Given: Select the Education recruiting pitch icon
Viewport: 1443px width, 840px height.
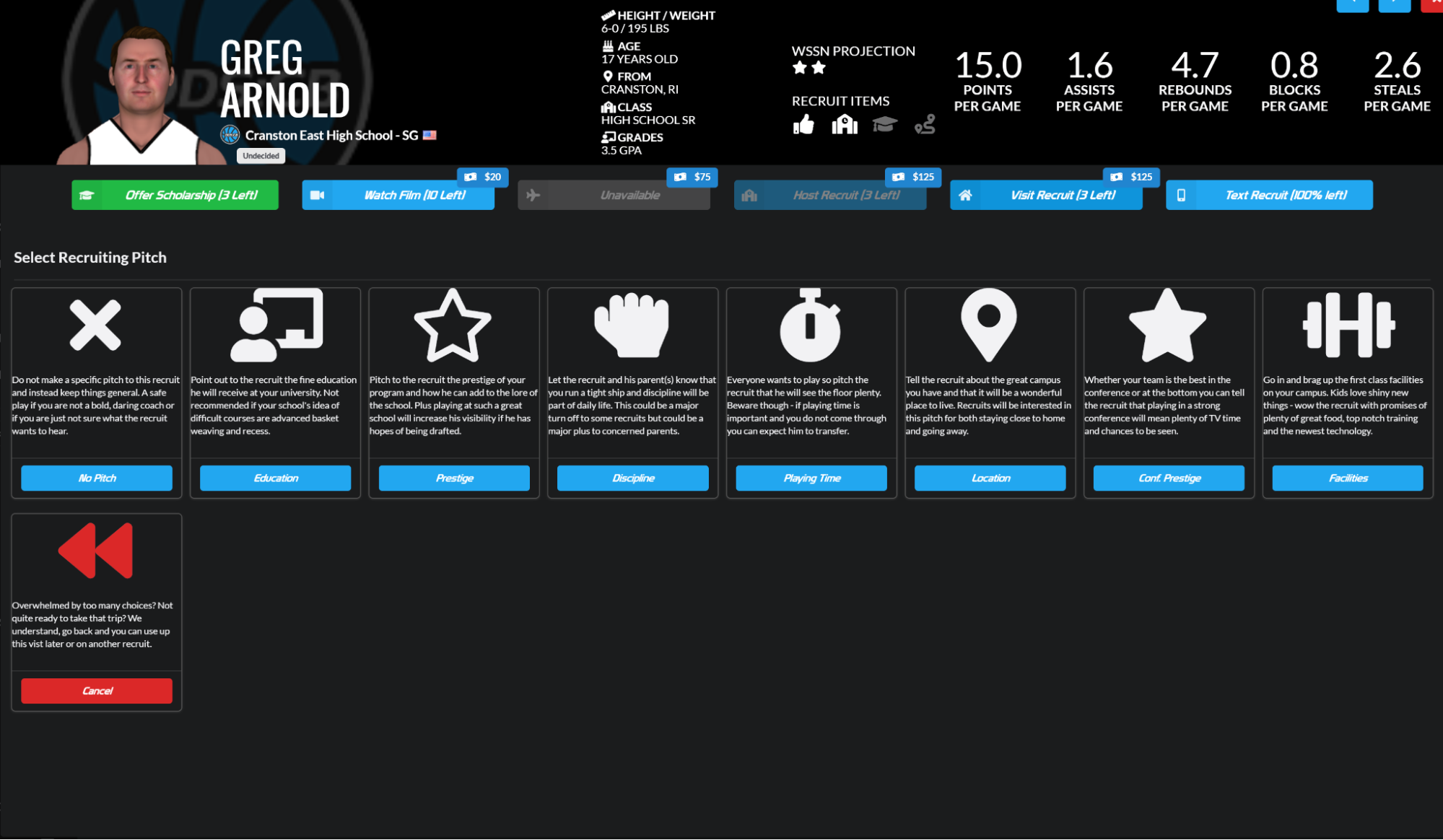Looking at the screenshot, I should pos(274,325).
